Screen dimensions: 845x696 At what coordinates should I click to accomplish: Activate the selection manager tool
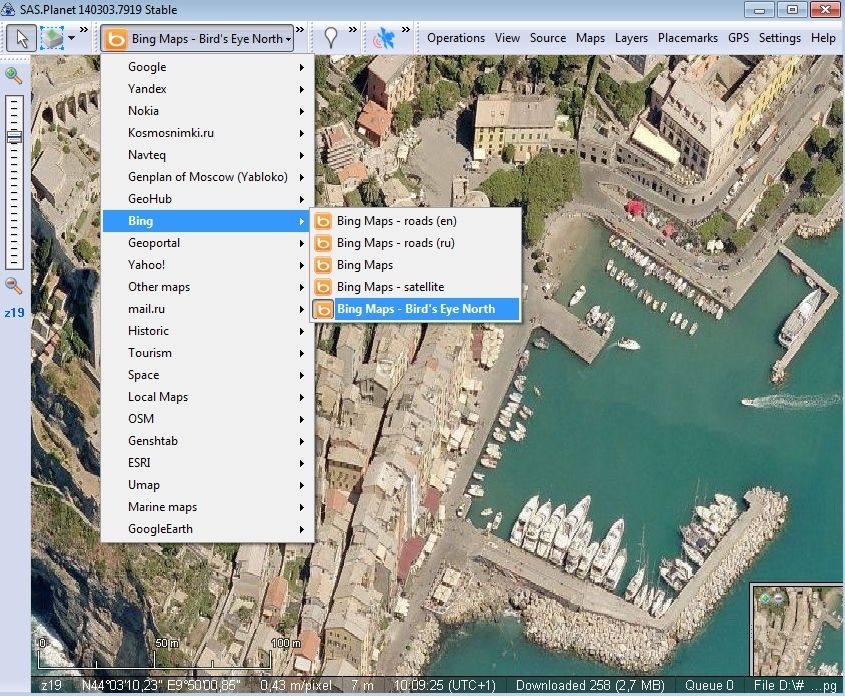tap(50, 39)
